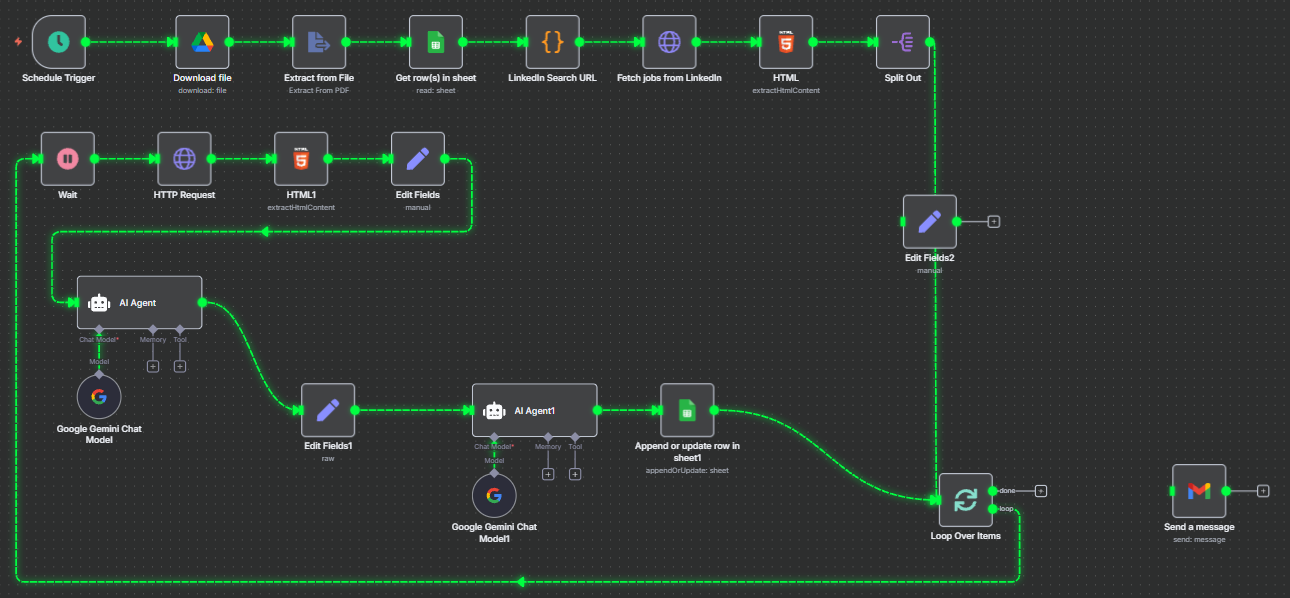The image size is (1290, 598).
Task: Click the HTTP Request node
Action: click(x=184, y=158)
